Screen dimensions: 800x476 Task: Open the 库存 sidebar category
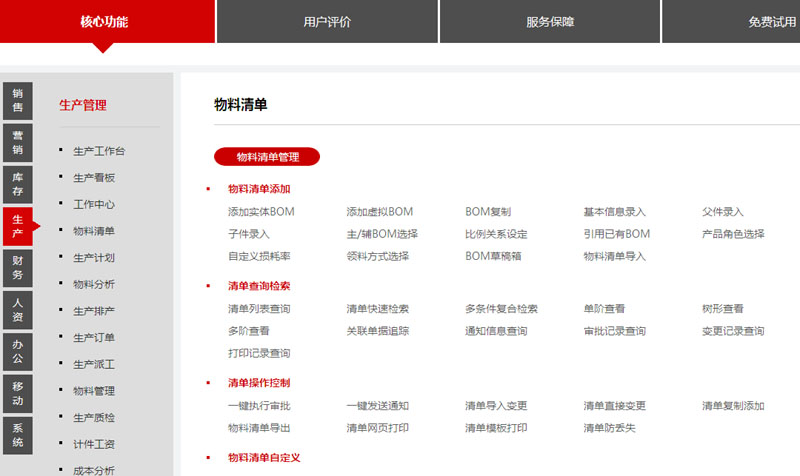coord(18,183)
